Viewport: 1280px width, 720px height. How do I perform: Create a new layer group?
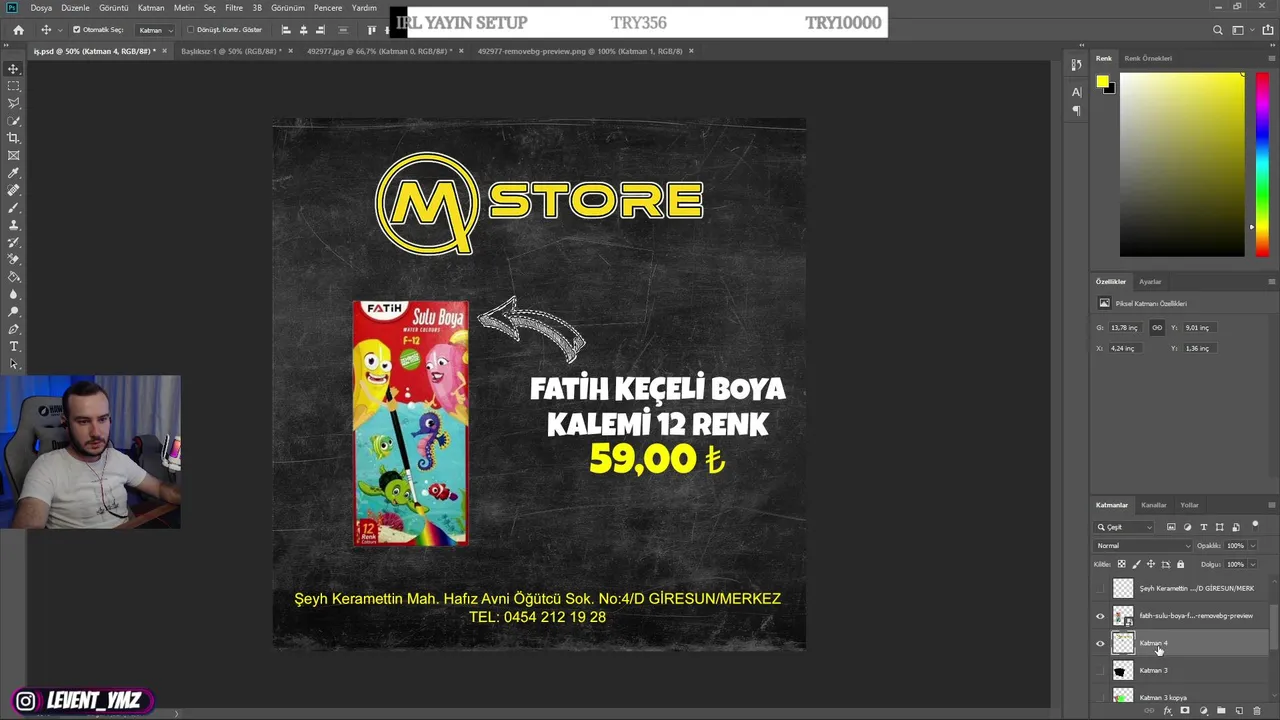click(1221, 711)
